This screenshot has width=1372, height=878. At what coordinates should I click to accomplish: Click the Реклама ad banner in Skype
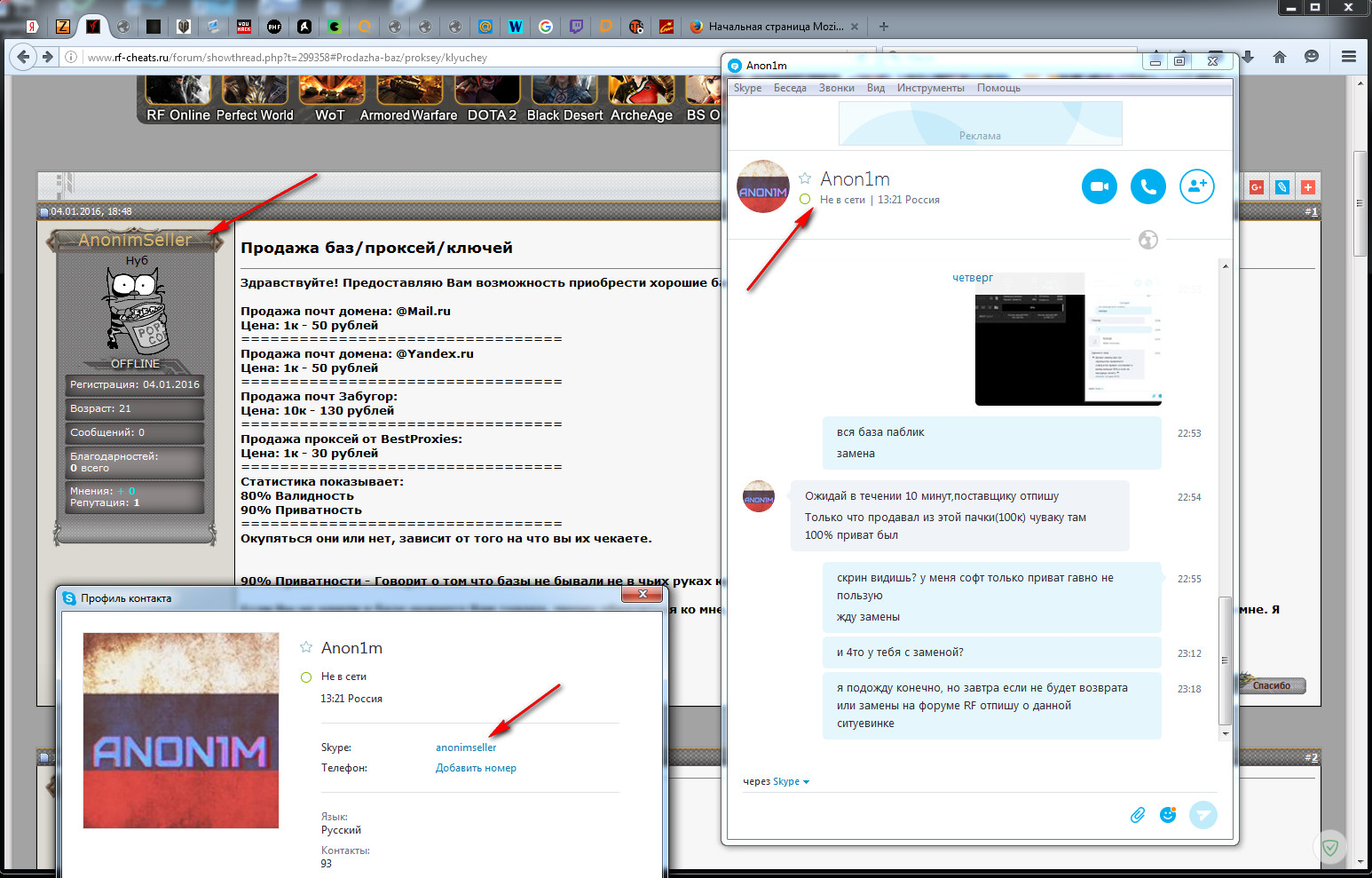(x=981, y=123)
